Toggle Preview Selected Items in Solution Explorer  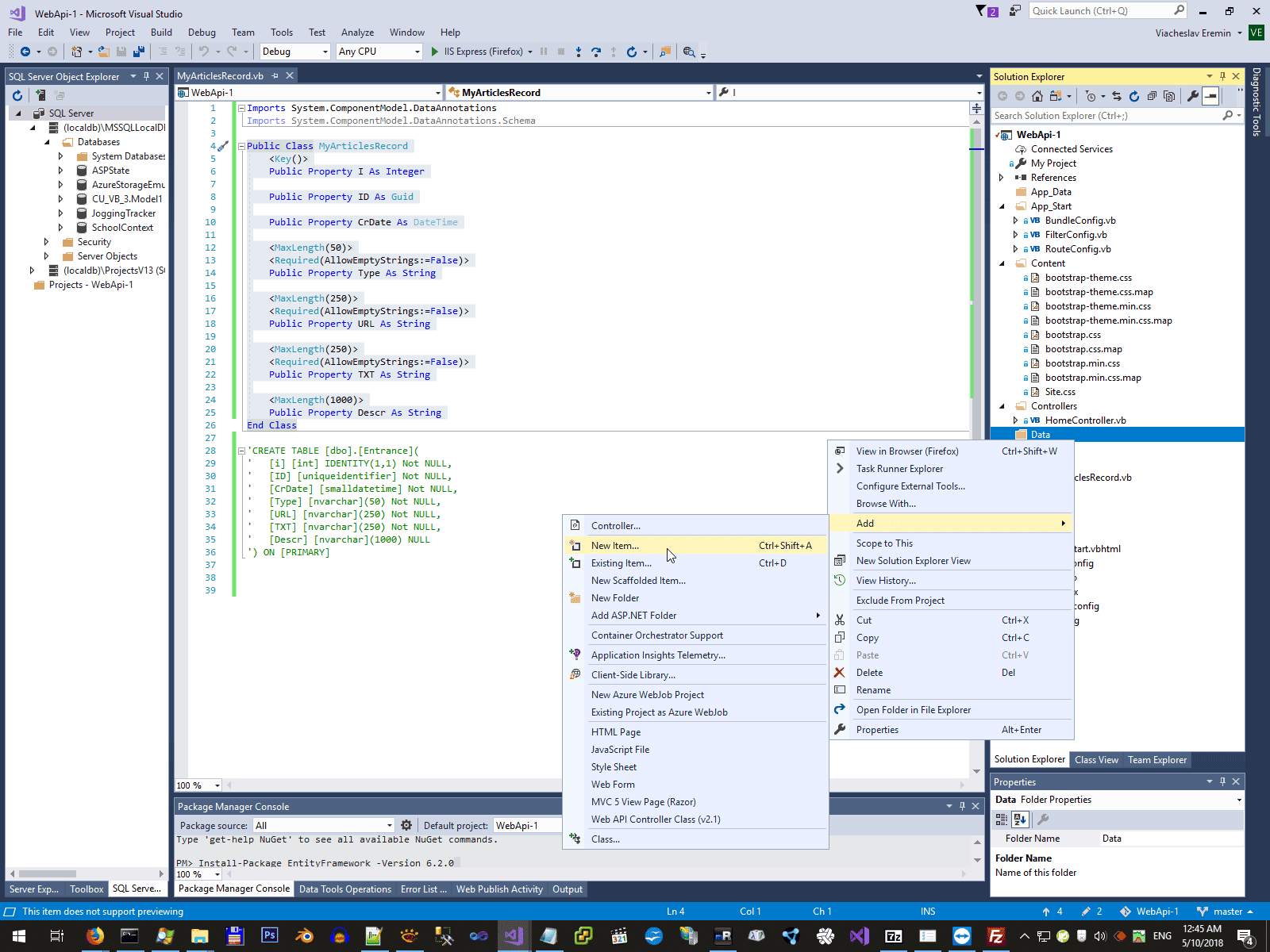[1210, 96]
